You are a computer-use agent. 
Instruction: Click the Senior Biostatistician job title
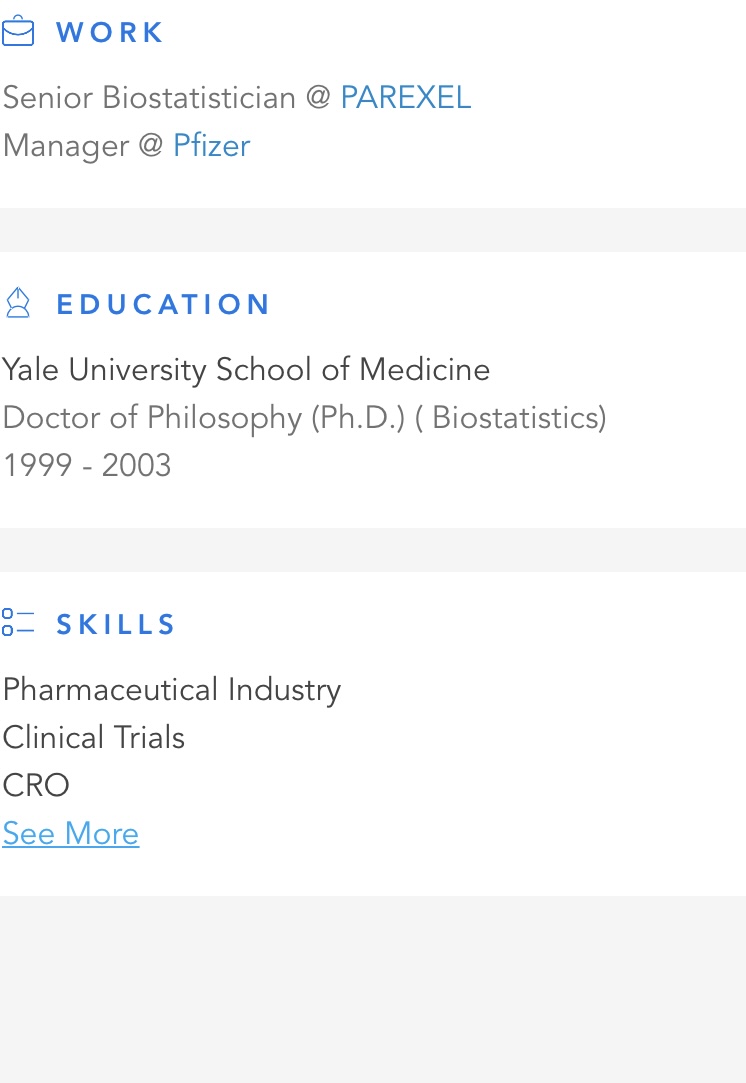149,97
